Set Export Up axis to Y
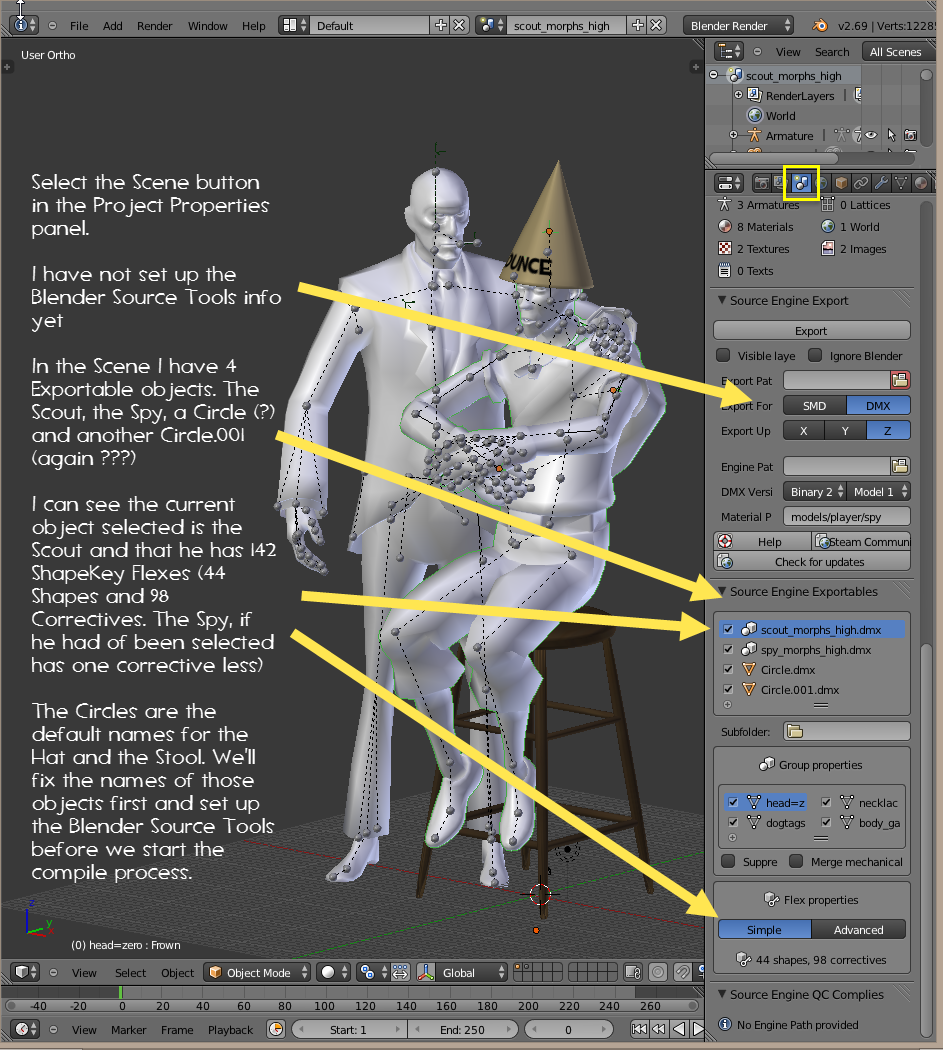This screenshot has height=1050, width=943. (845, 431)
